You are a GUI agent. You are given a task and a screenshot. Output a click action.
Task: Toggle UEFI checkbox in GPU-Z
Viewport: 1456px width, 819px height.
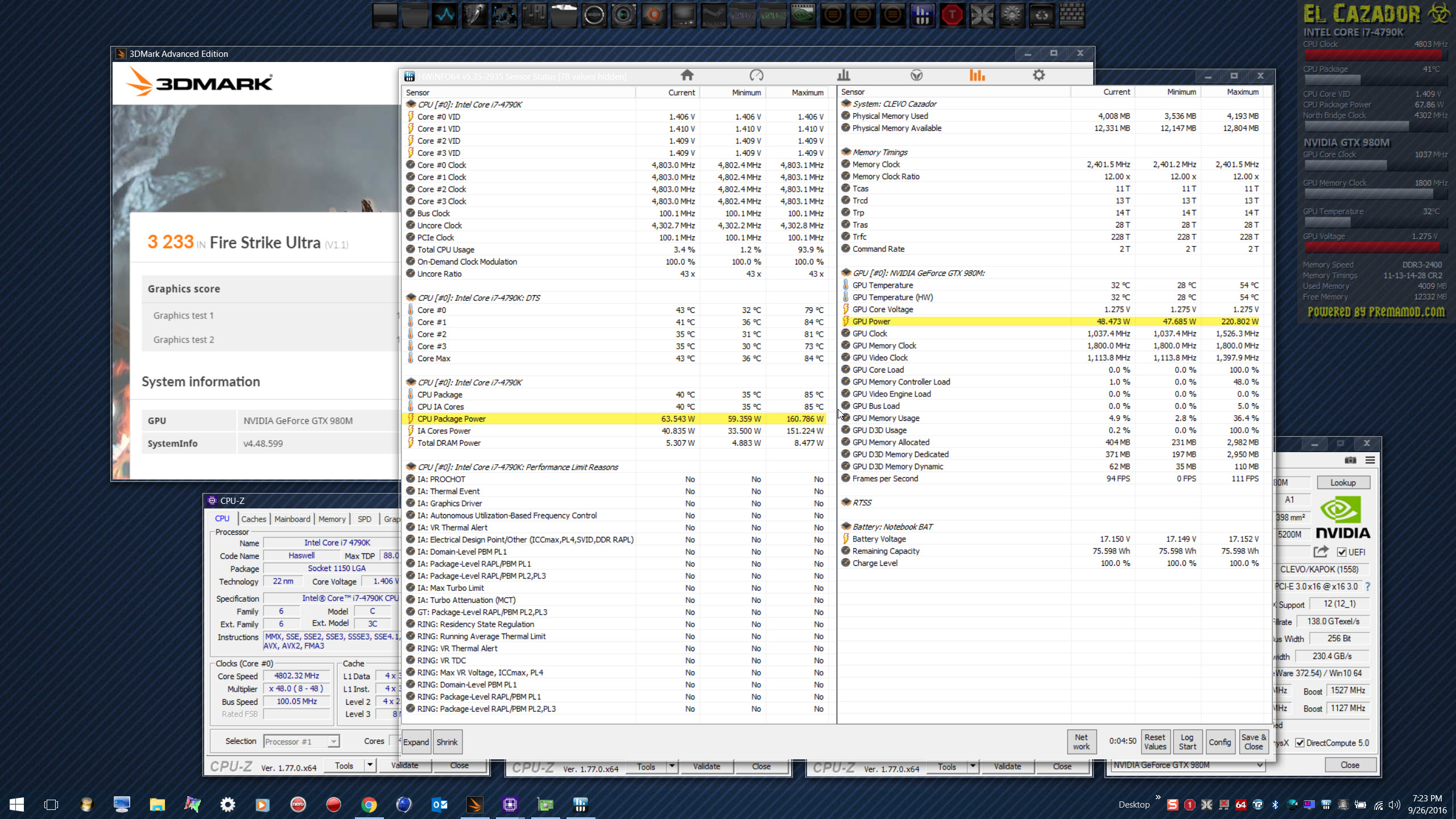click(1342, 552)
